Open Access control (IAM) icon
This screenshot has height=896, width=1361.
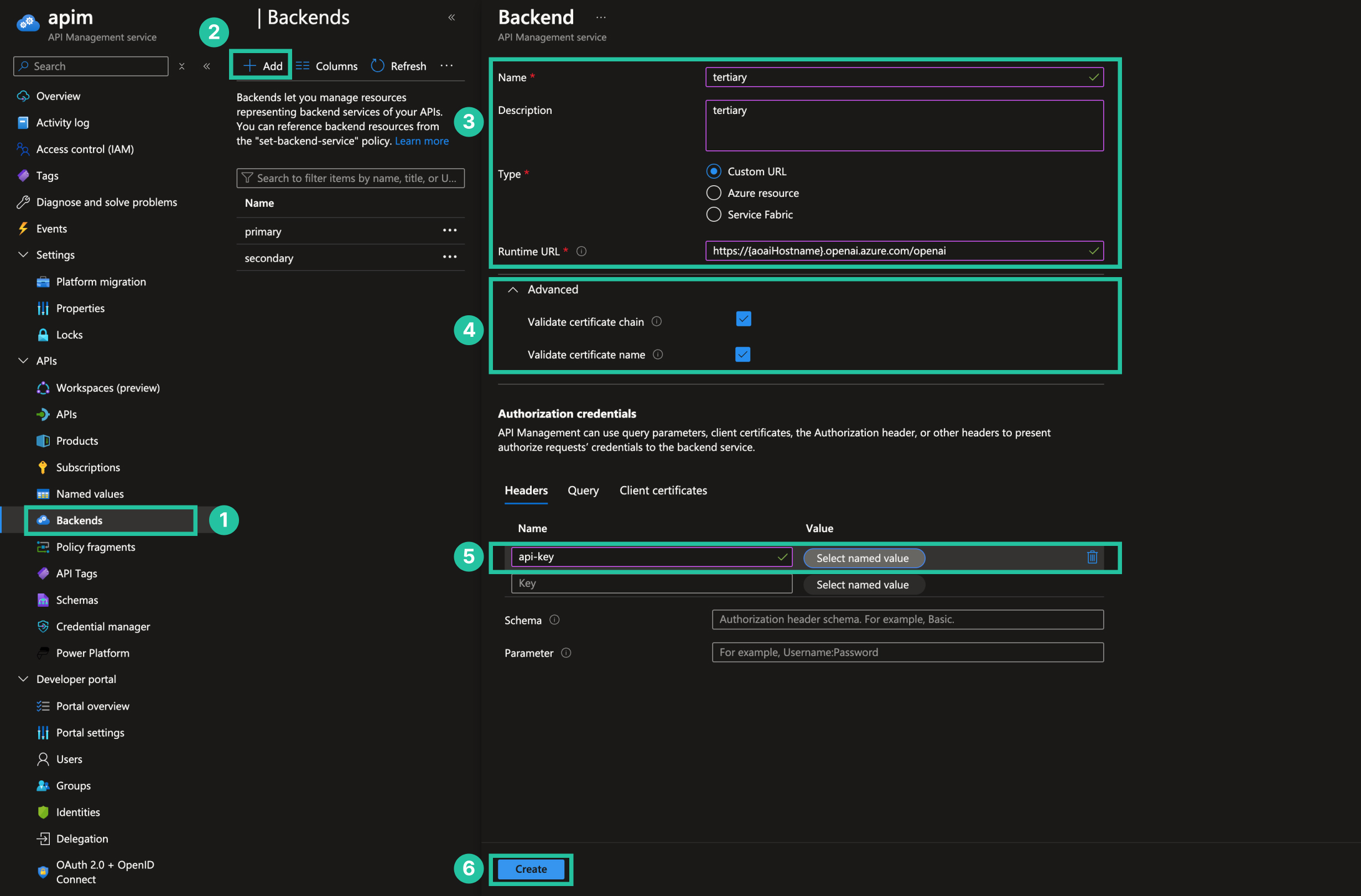coord(23,149)
